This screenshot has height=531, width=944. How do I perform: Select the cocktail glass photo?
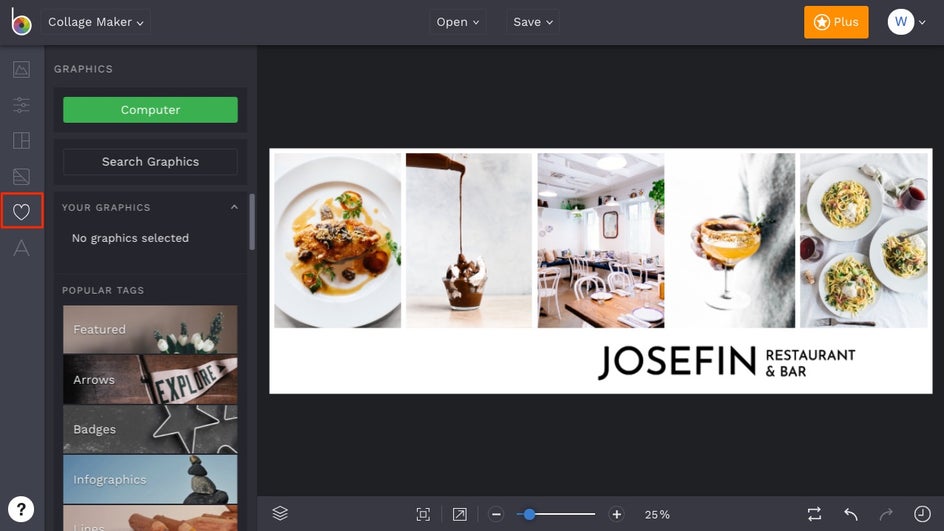click(732, 240)
